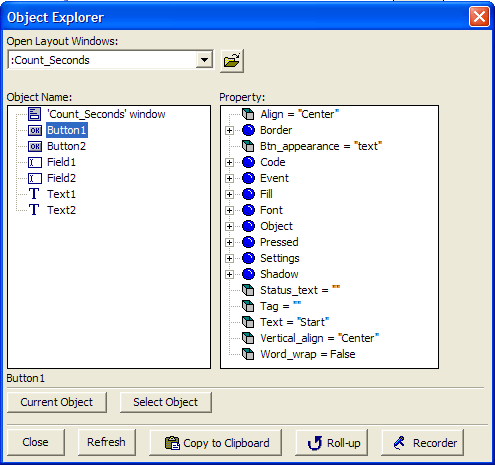This screenshot has height=465, width=495.
Task: Click the T icon beside Text1
Action: (34, 194)
